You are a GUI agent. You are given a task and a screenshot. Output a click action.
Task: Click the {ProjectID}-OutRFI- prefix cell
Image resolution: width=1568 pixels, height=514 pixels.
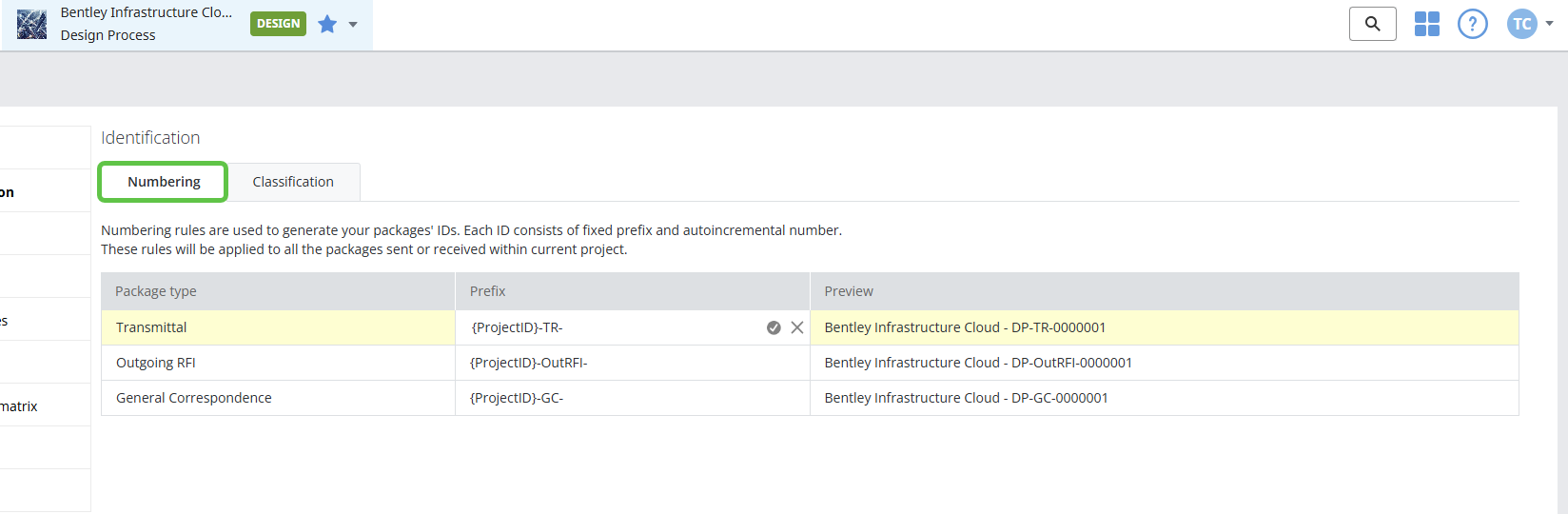(529, 363)
